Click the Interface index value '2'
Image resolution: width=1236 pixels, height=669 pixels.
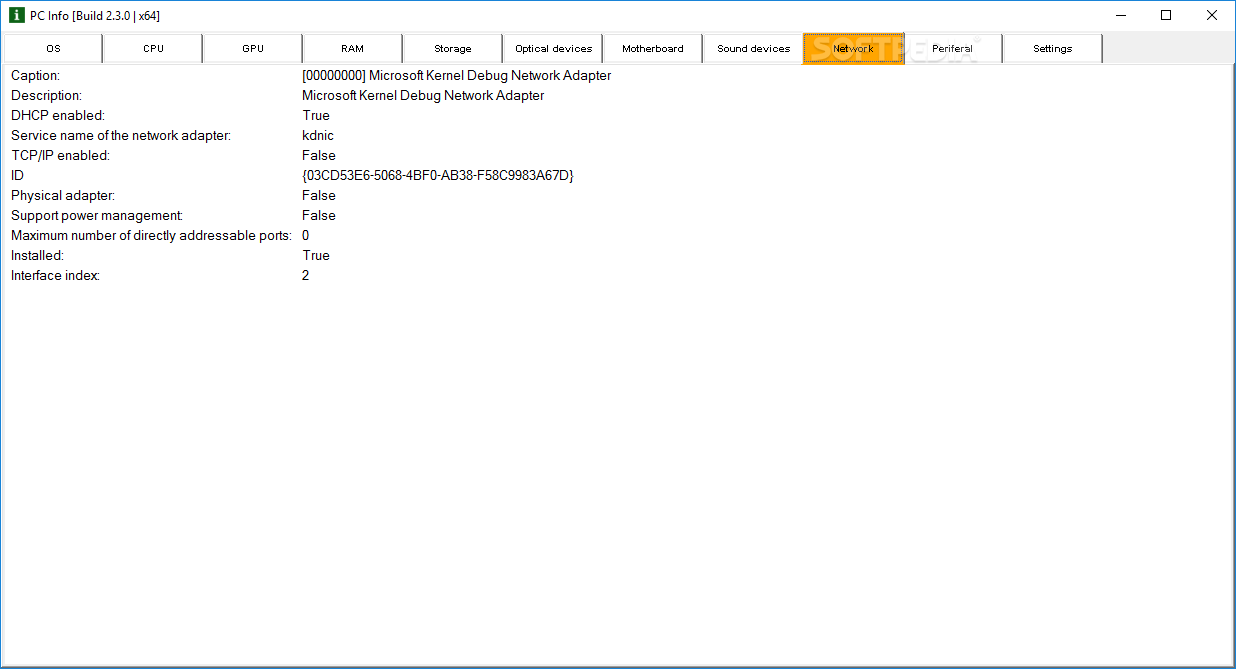click(306, 276)
